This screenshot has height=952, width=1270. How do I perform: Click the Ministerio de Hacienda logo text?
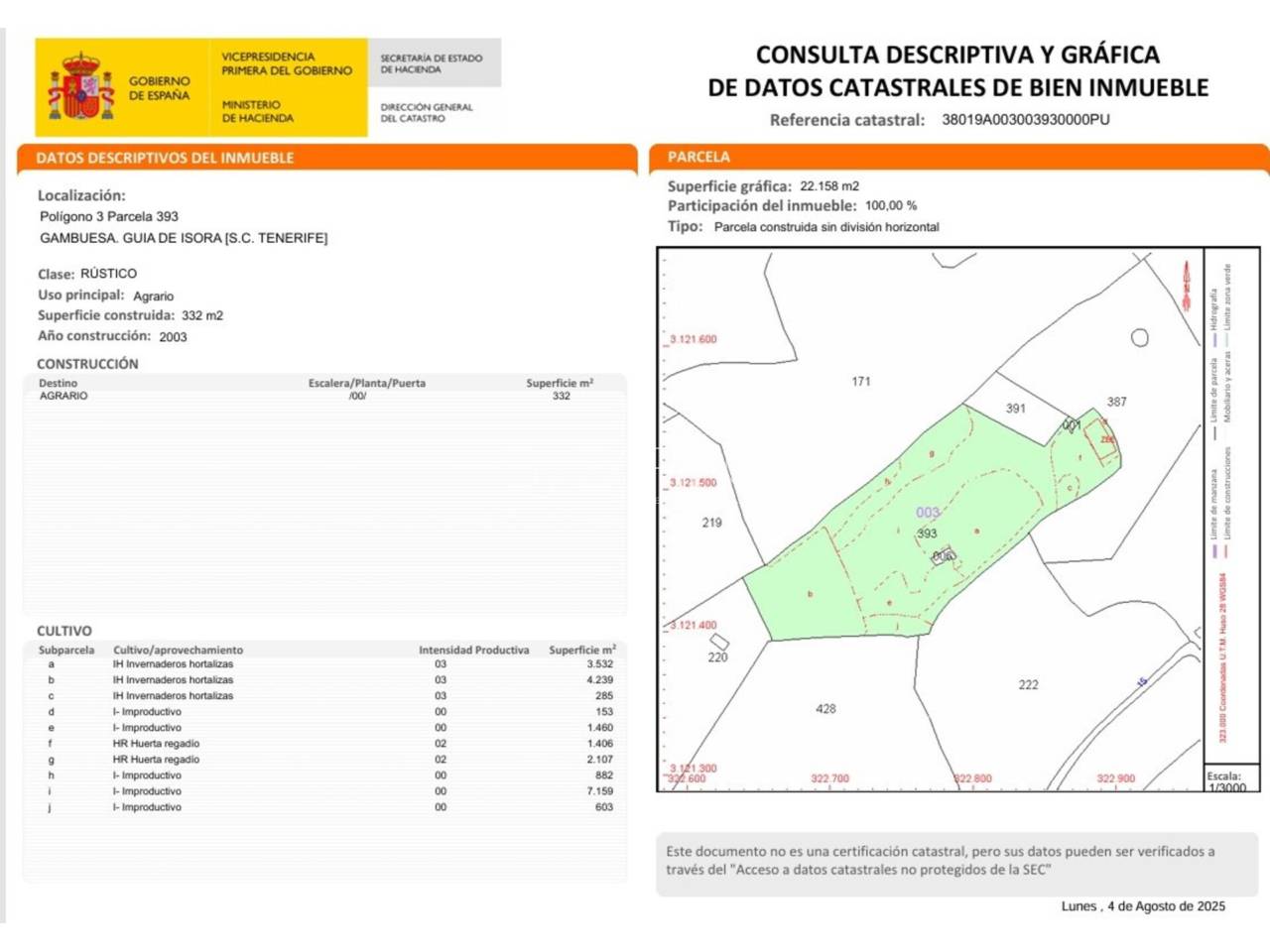point(257,111)
